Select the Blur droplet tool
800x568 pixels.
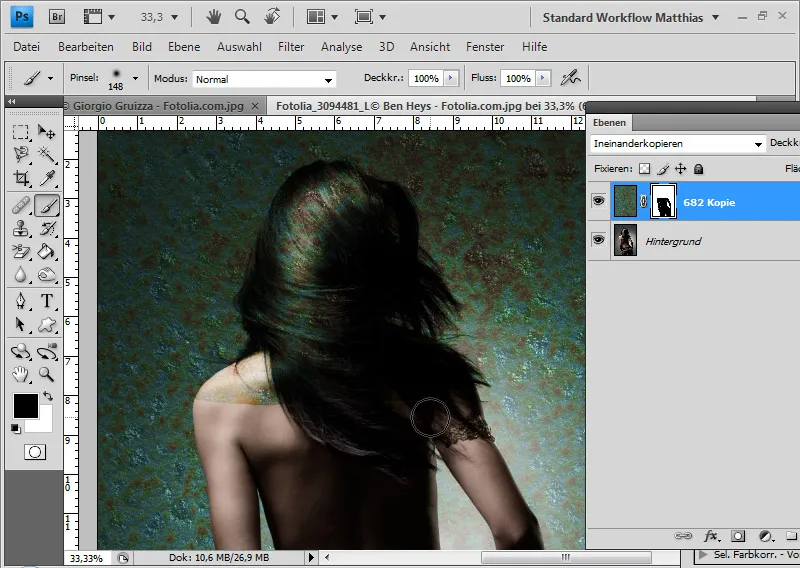20,275
